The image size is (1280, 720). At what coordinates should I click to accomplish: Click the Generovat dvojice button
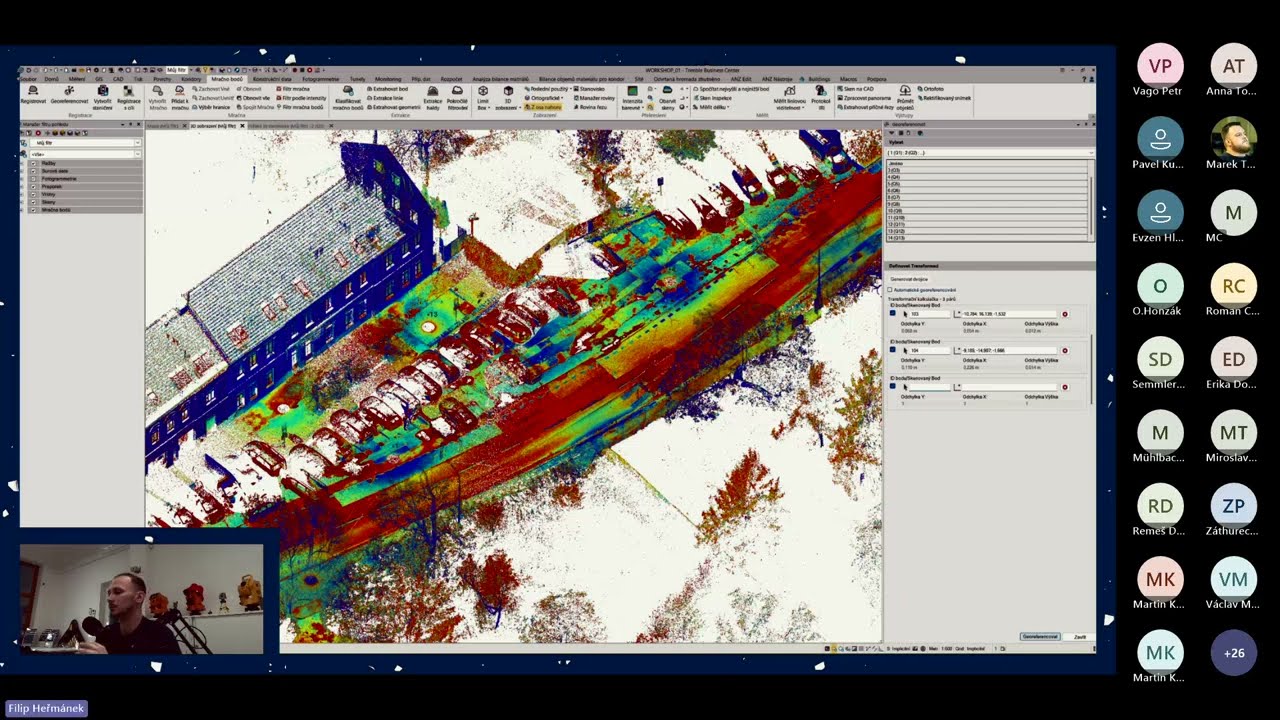pyautogui.click(x=909, y=279)
